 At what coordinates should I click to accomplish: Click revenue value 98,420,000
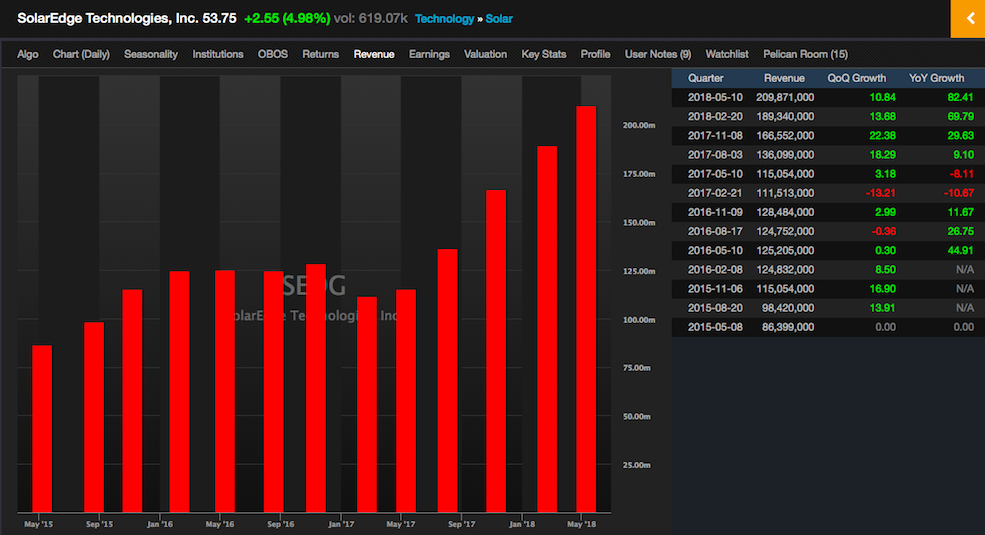click(788, 308)
